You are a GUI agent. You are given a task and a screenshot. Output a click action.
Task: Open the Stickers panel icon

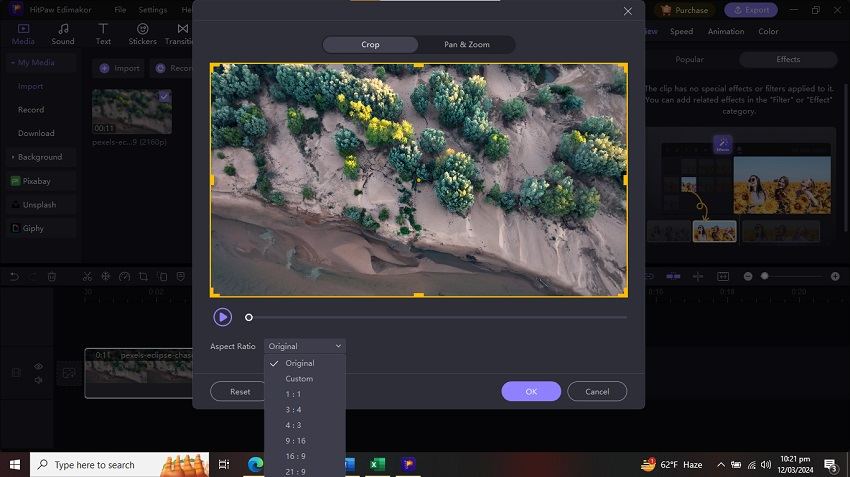142,34
